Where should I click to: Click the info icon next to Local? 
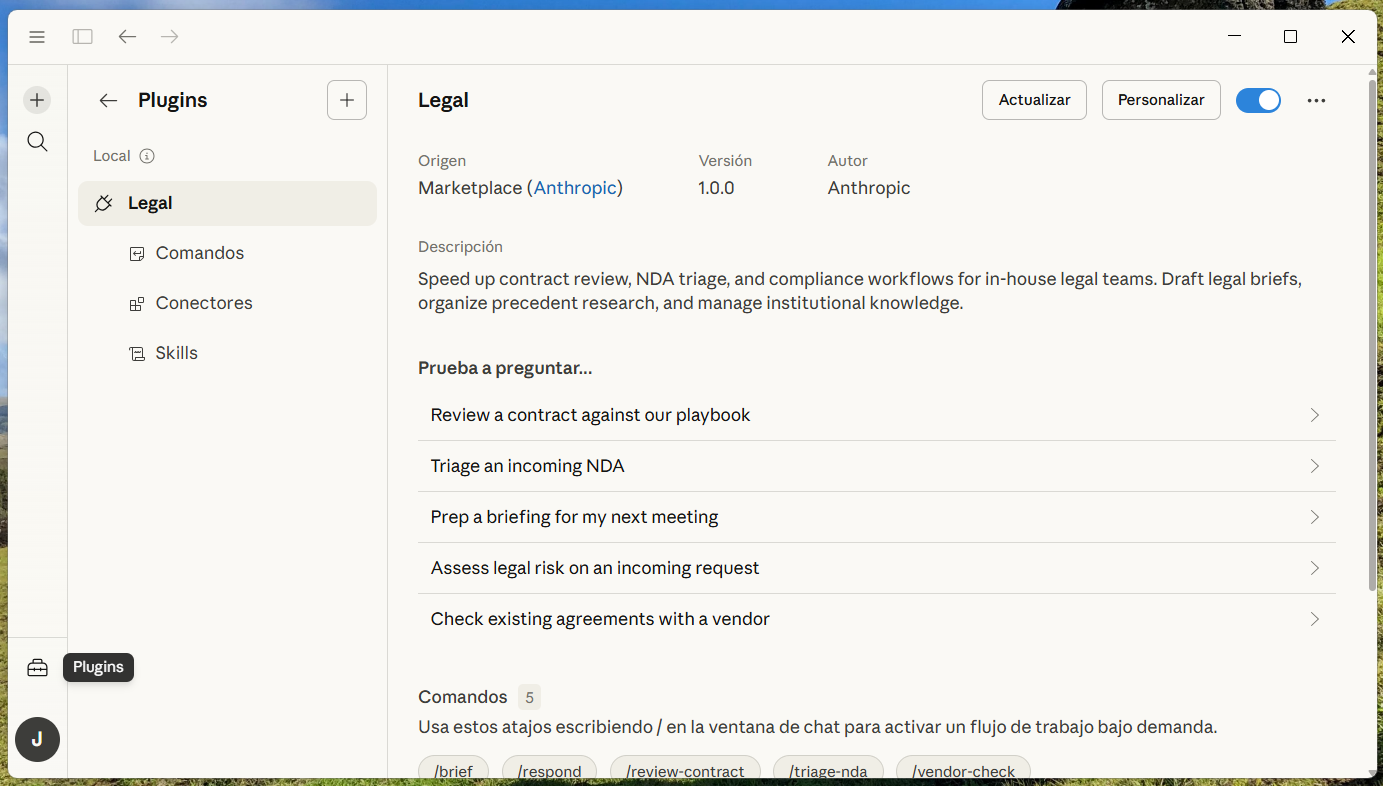(147, 156)
